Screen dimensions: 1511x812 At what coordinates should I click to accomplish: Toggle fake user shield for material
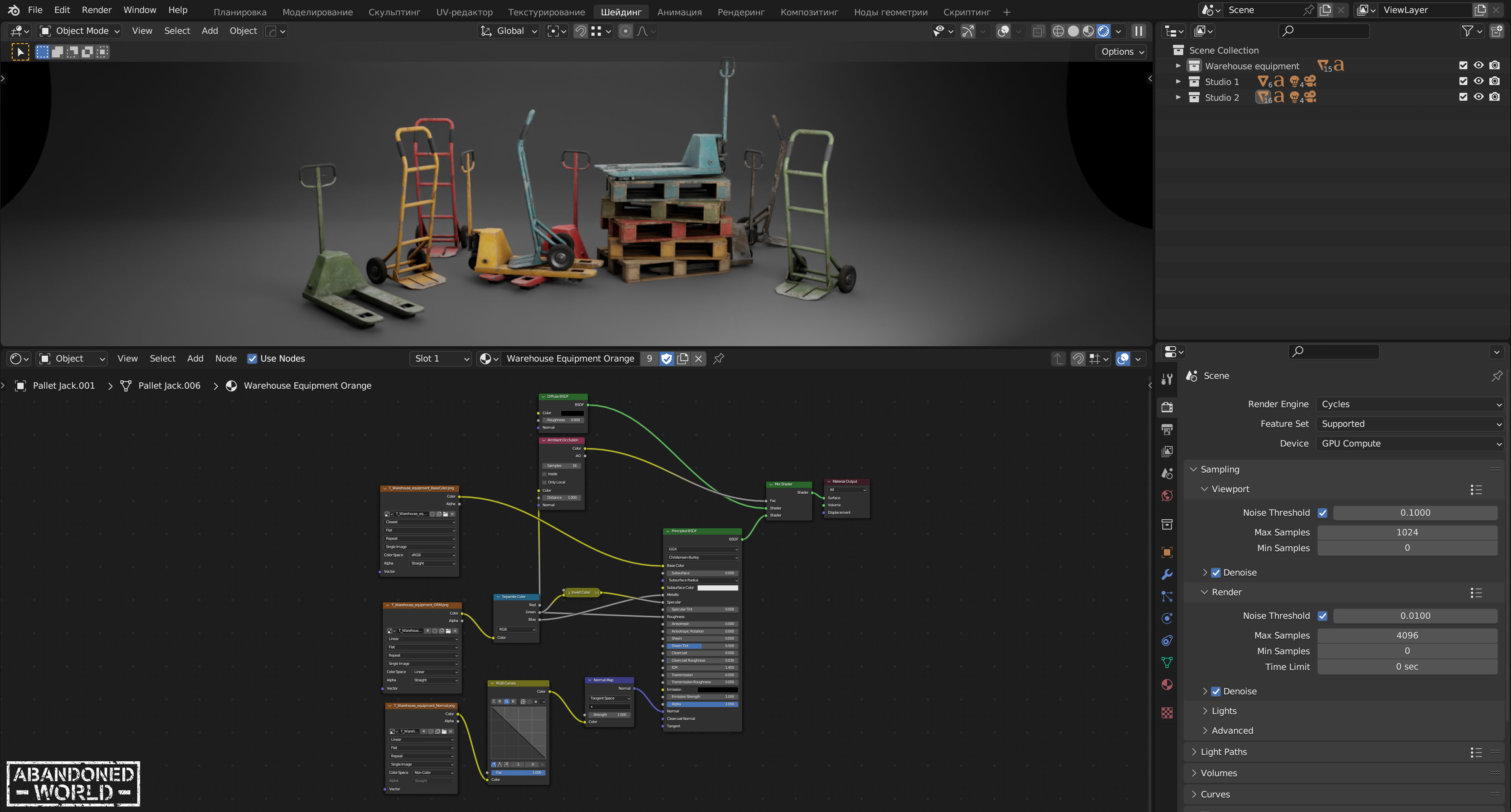[666, 358]
